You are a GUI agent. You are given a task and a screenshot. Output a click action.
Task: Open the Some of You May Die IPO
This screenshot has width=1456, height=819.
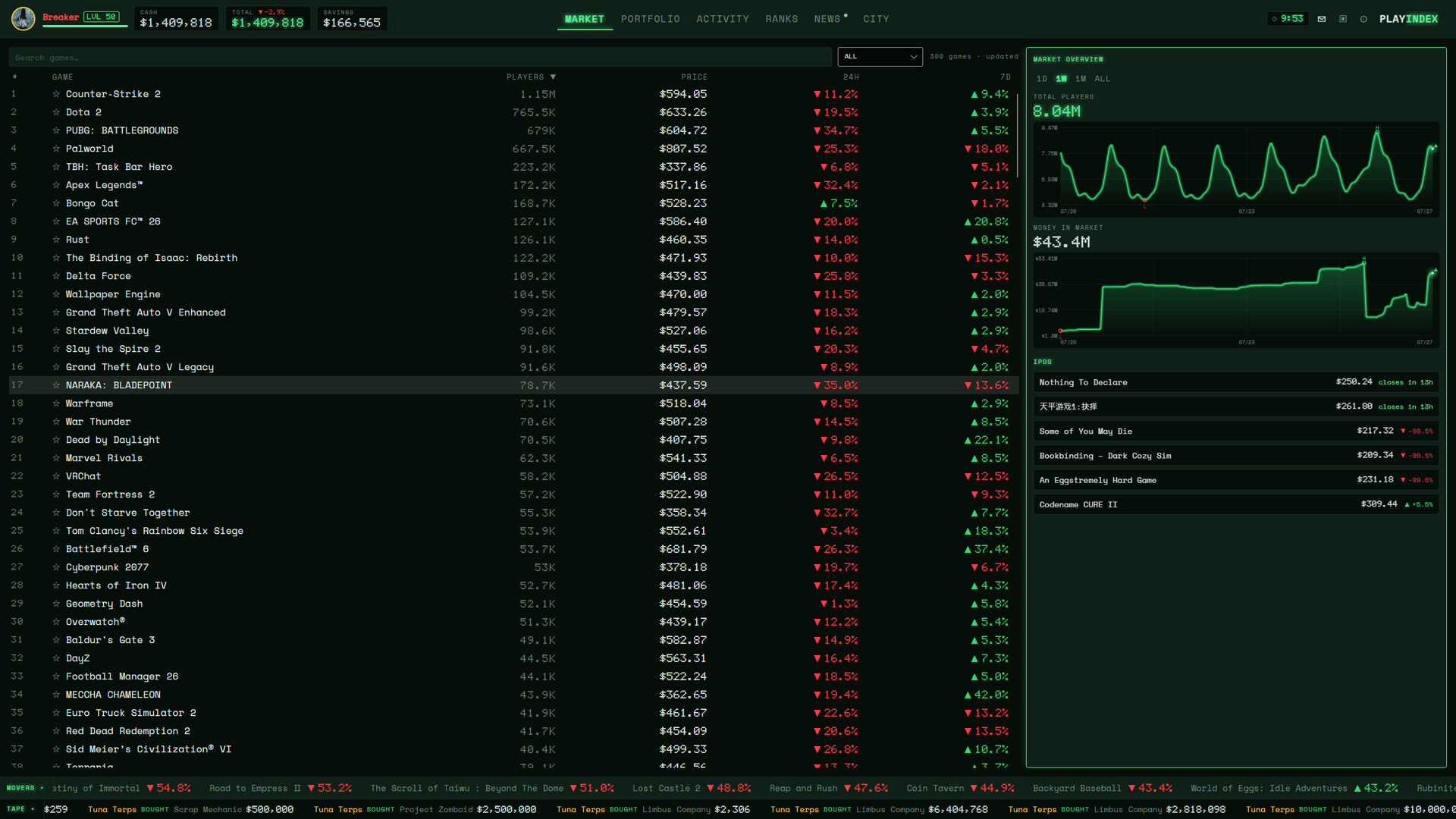1235,431
